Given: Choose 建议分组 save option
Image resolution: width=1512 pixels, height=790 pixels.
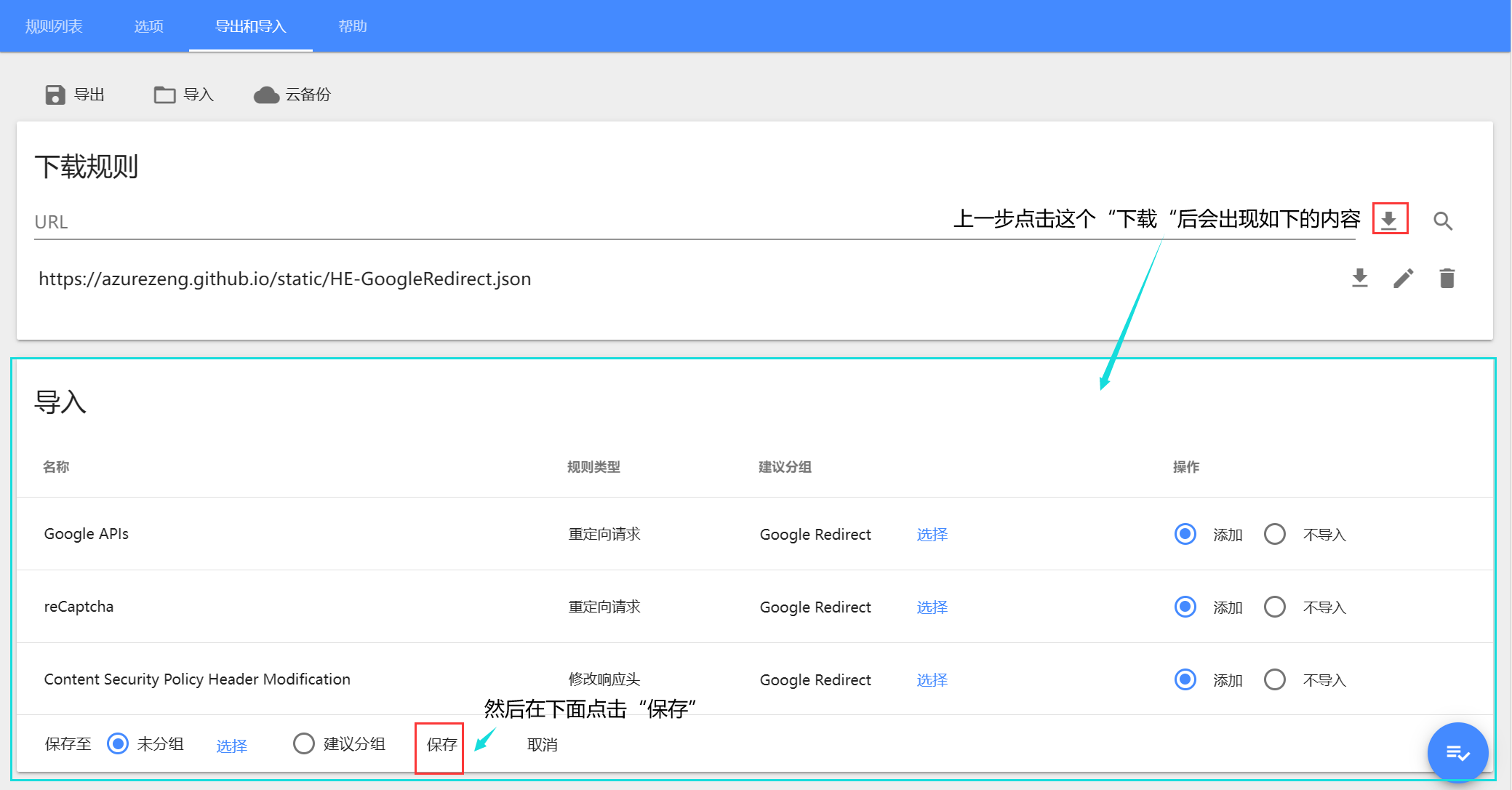Looking at the screenshot, I should coord(304,743).
